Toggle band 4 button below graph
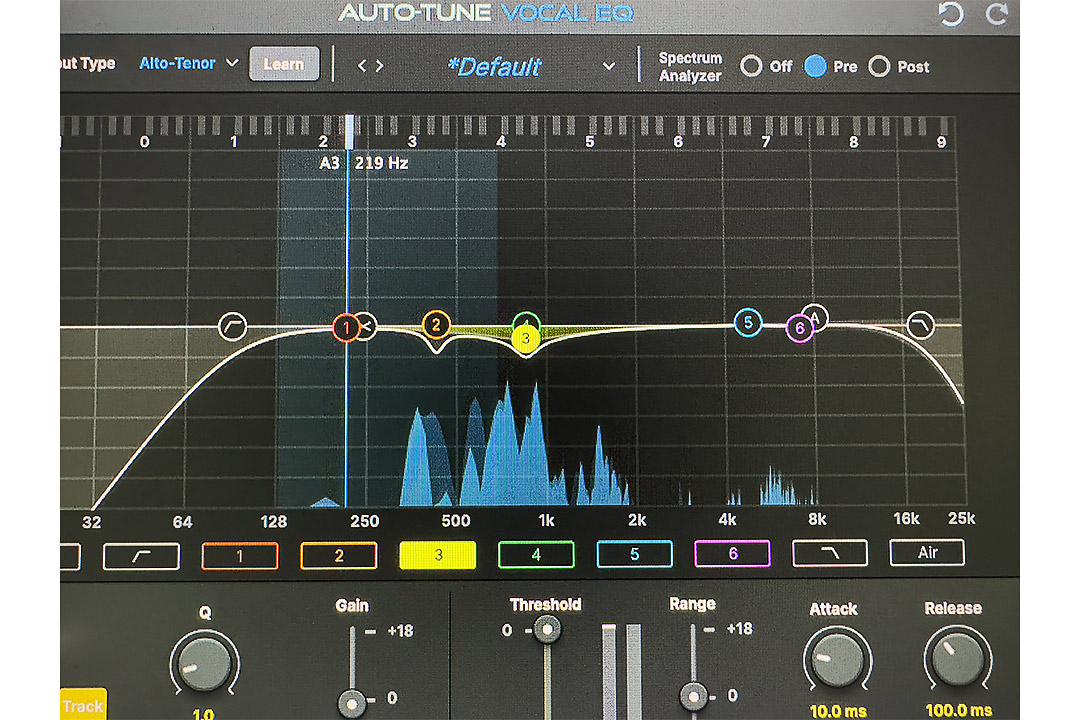The width and height of the screenshot is (1080, 720). tap(536, 555)
